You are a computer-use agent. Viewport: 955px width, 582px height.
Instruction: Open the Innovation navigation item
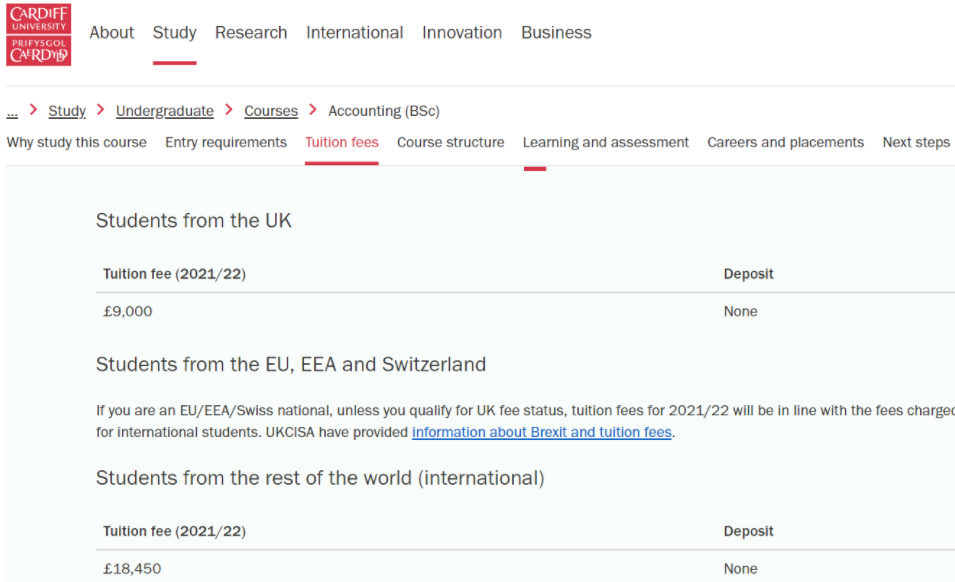pos(462,33)
